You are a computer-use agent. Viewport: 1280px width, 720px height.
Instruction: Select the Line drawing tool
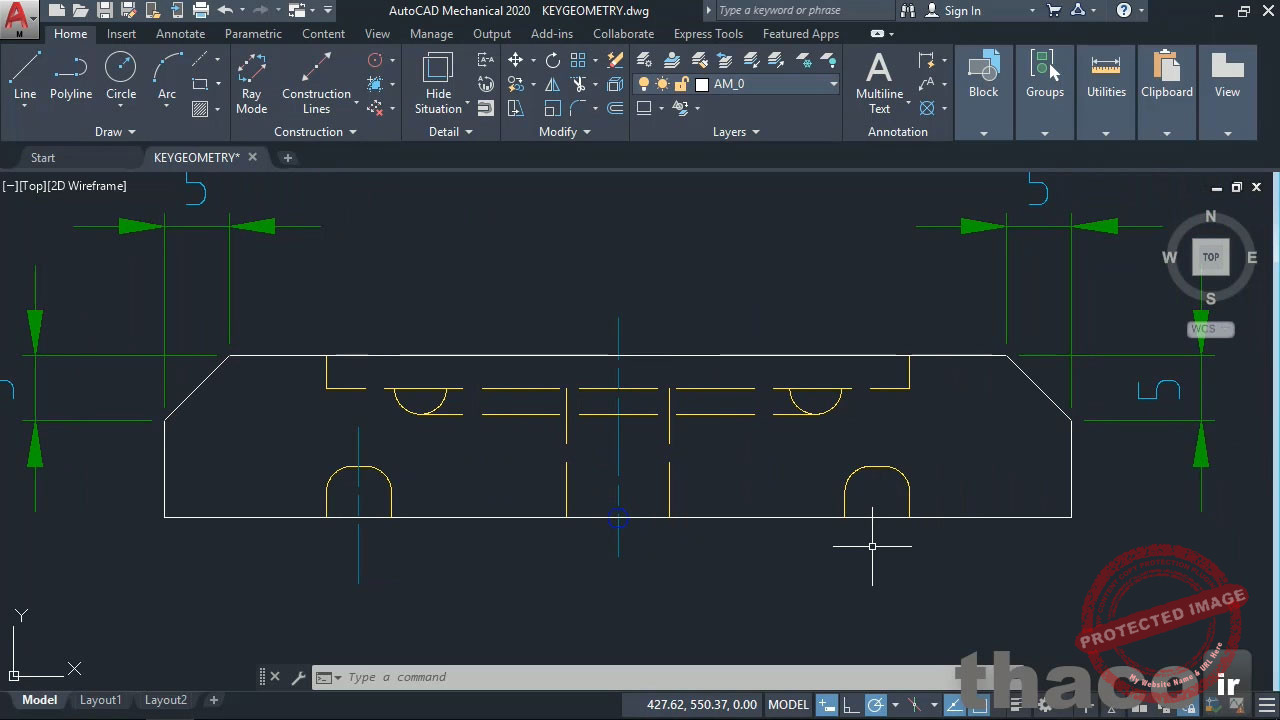[x=25, y=77]
